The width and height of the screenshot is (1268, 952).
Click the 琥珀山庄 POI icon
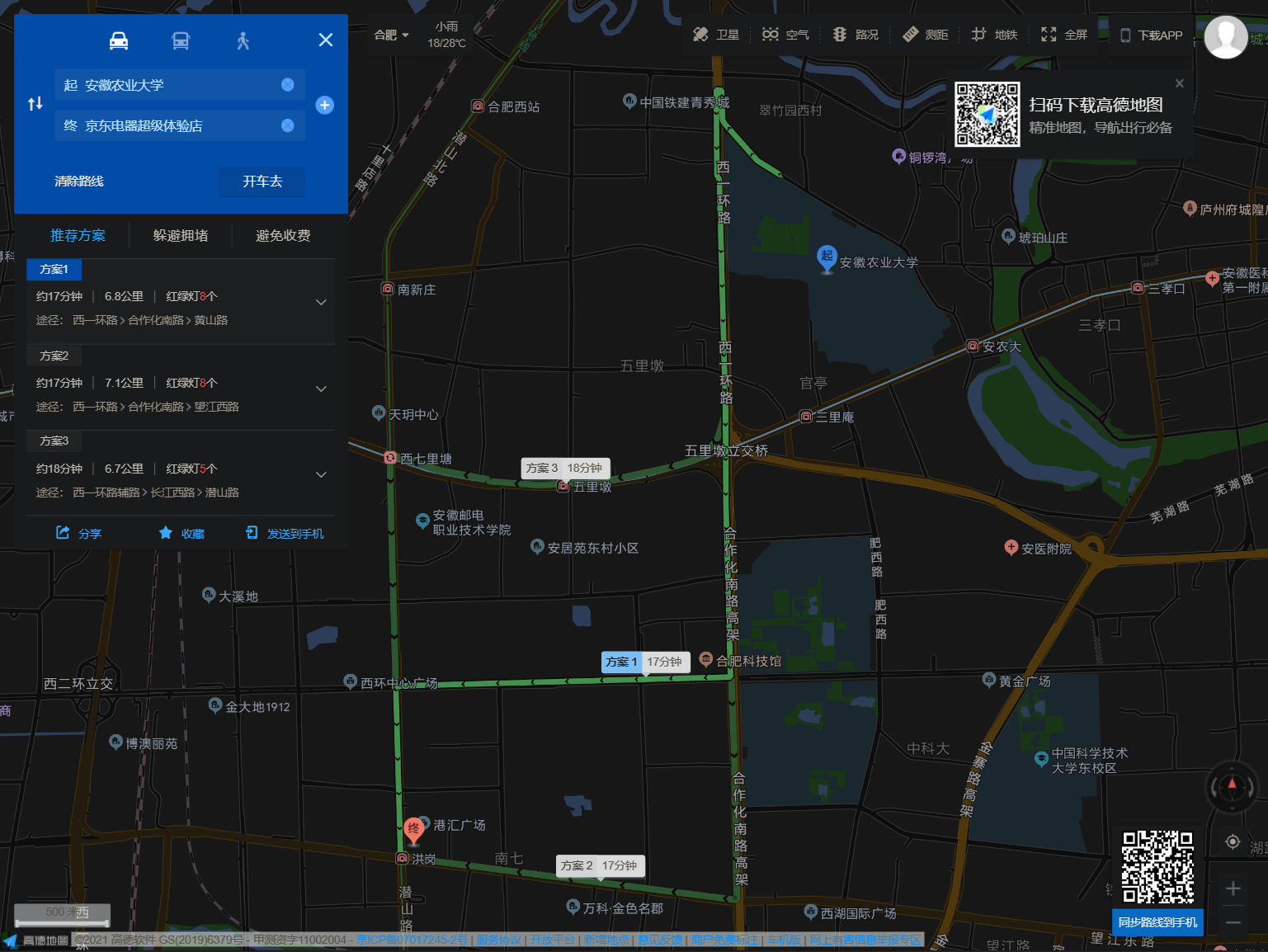1008,236
